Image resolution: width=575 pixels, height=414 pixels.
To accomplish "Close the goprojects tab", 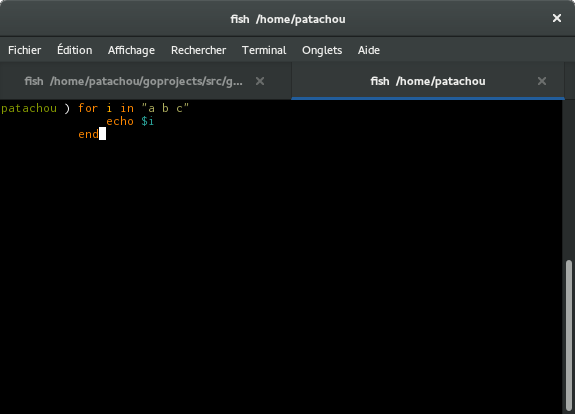I will click(x=260, y=81).
